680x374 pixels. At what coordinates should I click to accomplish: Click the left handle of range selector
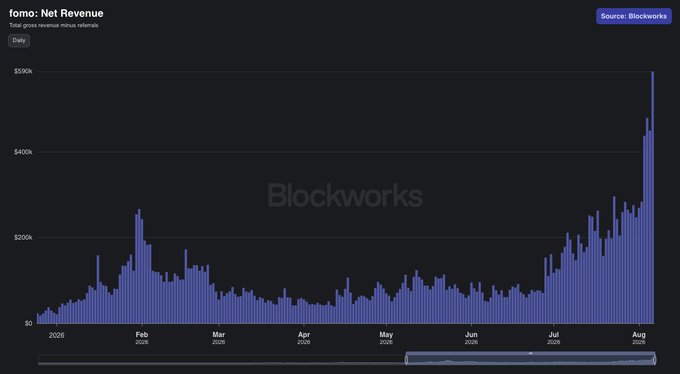tap(406, 360)
